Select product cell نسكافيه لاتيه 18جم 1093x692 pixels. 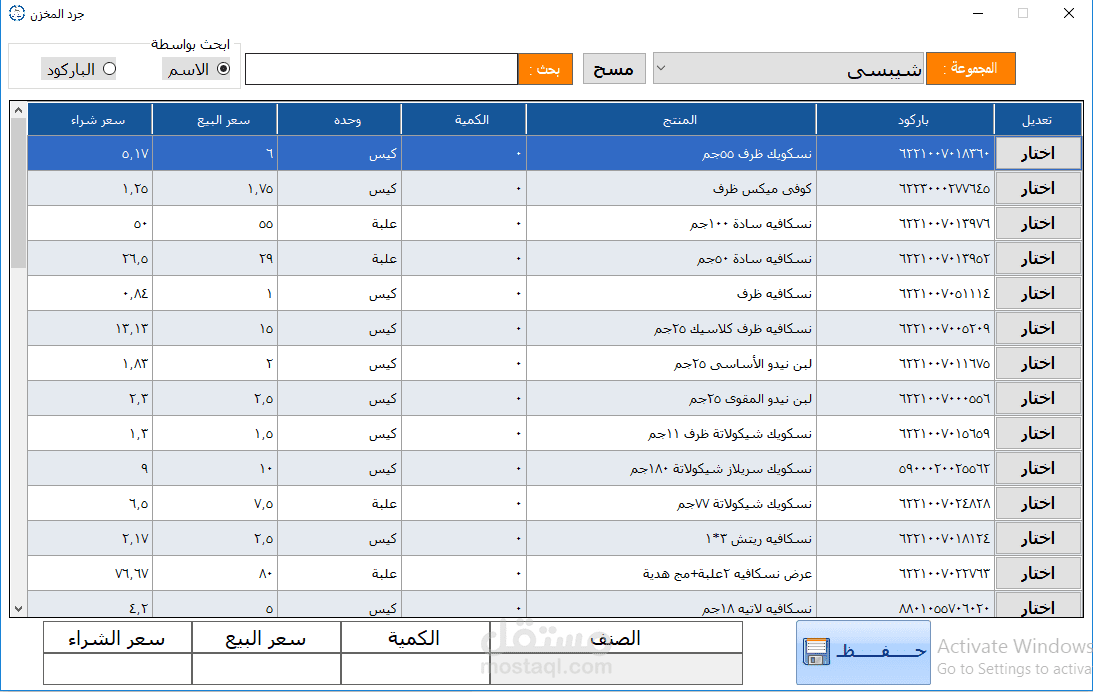[671, 604]
